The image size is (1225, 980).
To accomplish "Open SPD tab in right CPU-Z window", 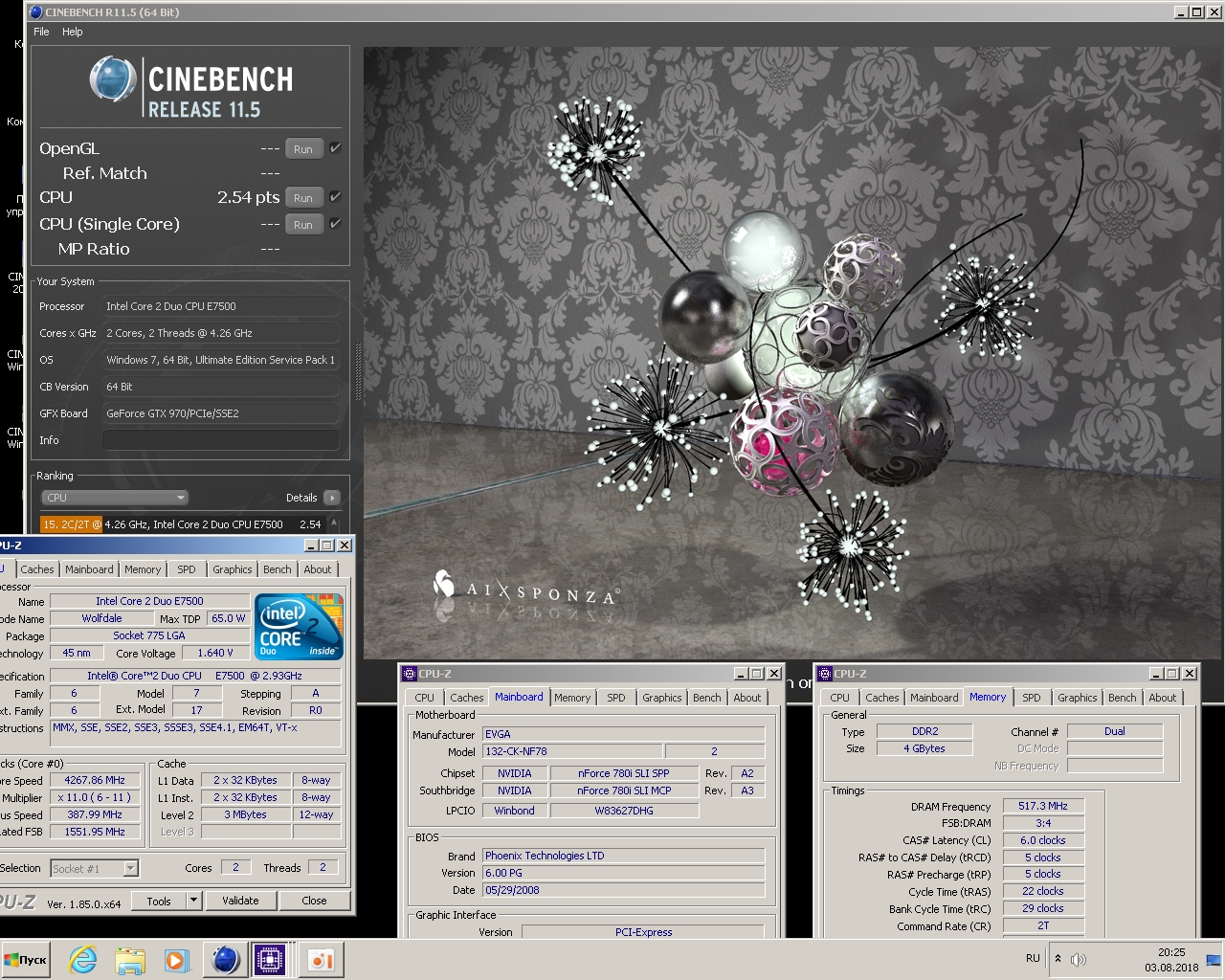I will click(x=1032, y=698).
